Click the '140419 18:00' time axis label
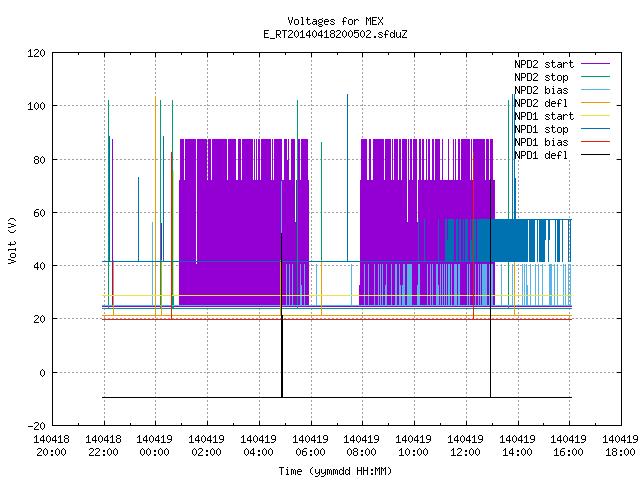Screen dimensions: 640x480 point(620,446)
